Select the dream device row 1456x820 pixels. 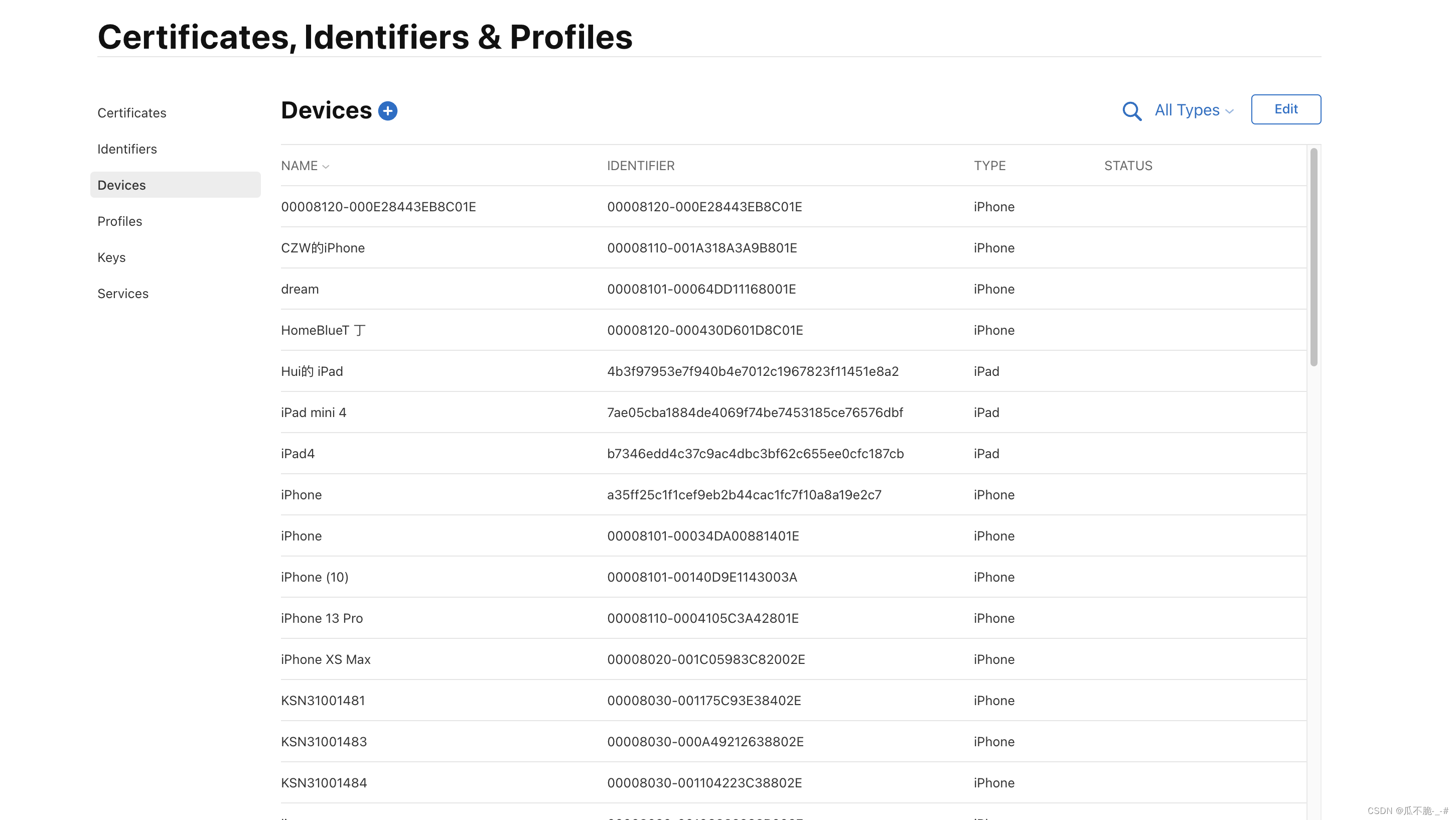[x=300, y=289]
